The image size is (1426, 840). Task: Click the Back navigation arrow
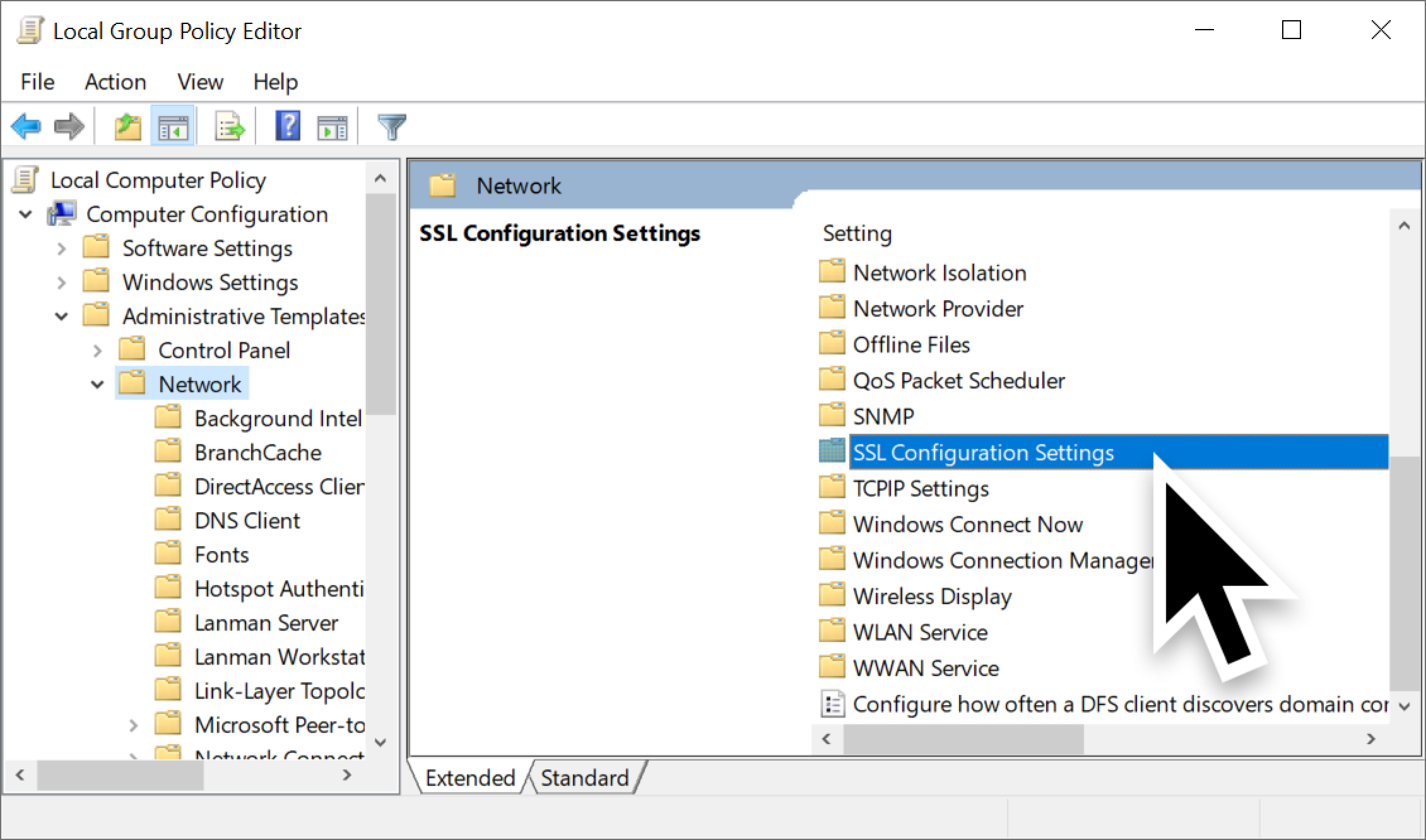pos(27,125)
